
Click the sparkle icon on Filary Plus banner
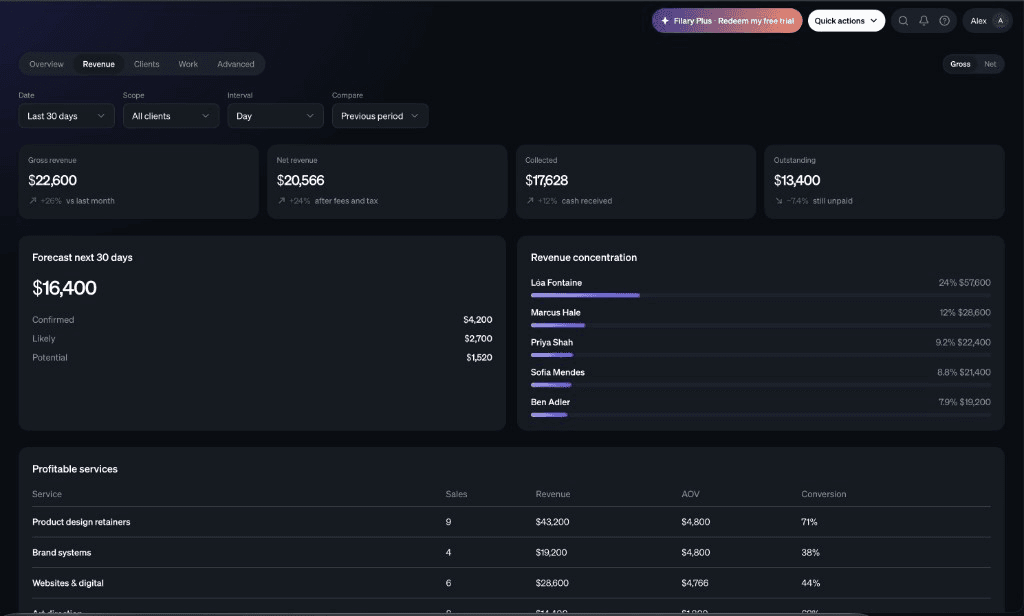(665, 21)
